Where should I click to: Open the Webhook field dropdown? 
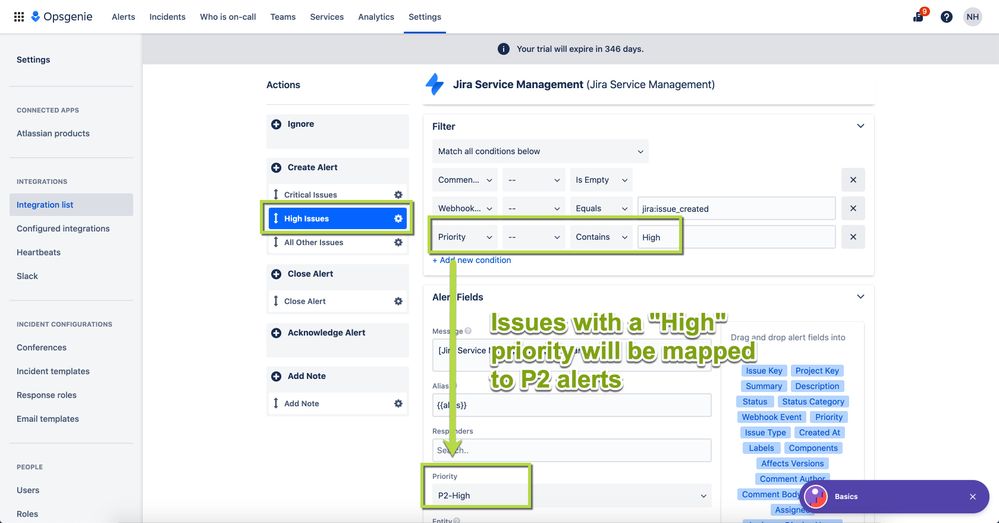464,208
